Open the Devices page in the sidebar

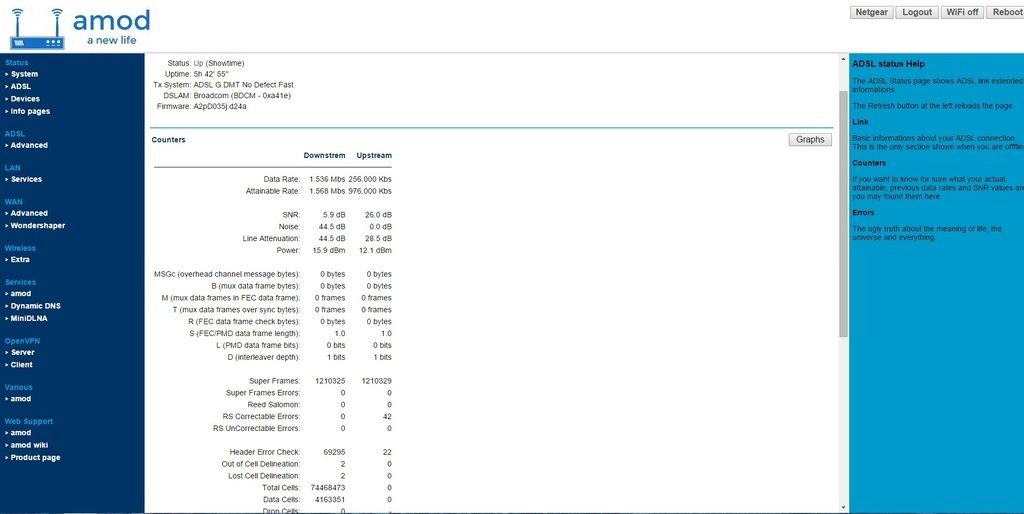pyautogui.click(x=25, y=99)
